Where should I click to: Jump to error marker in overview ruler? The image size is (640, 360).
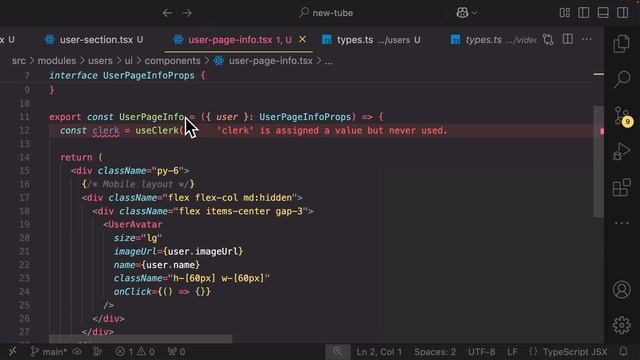602,131
